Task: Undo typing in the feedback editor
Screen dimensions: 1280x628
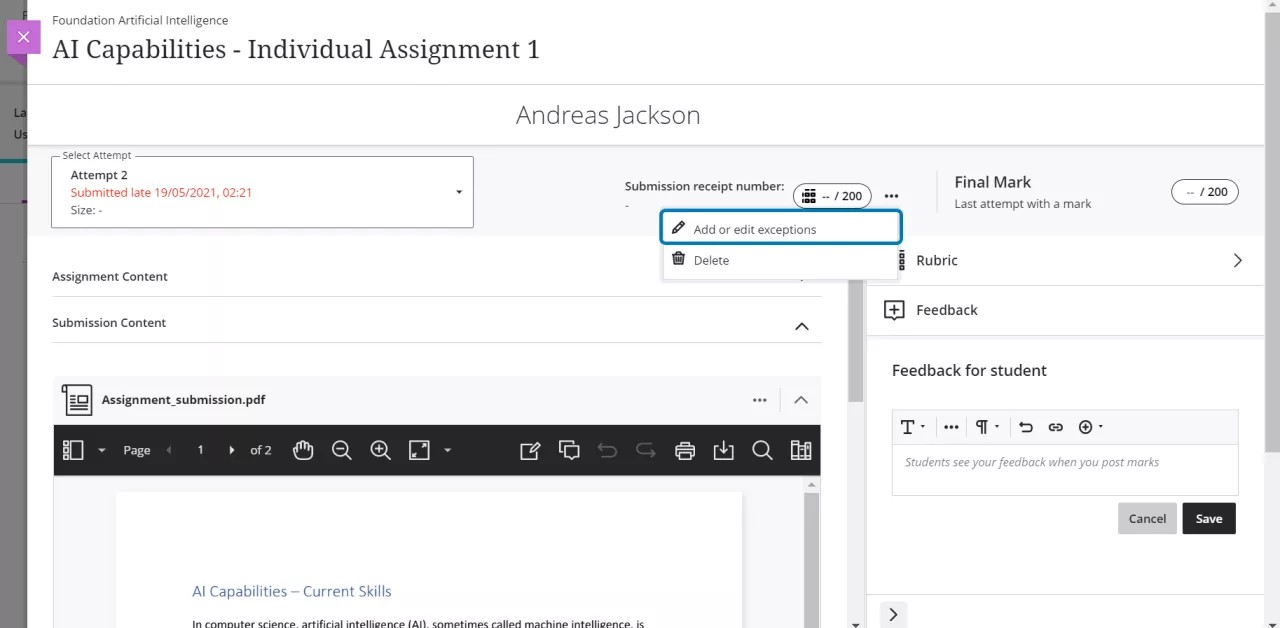Action: (x=1025, y=427)
